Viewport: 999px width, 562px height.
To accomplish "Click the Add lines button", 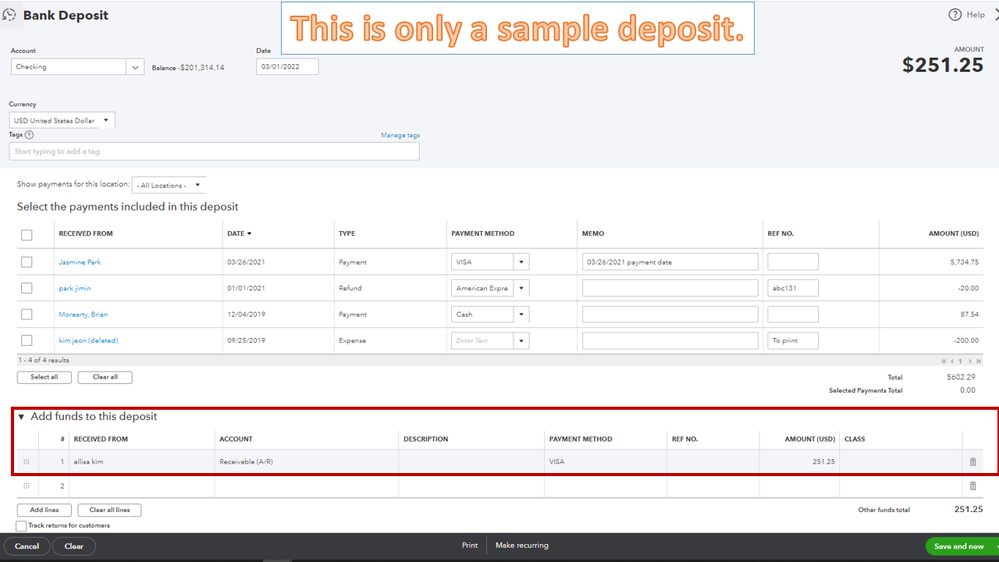I will tap(44, 510).
